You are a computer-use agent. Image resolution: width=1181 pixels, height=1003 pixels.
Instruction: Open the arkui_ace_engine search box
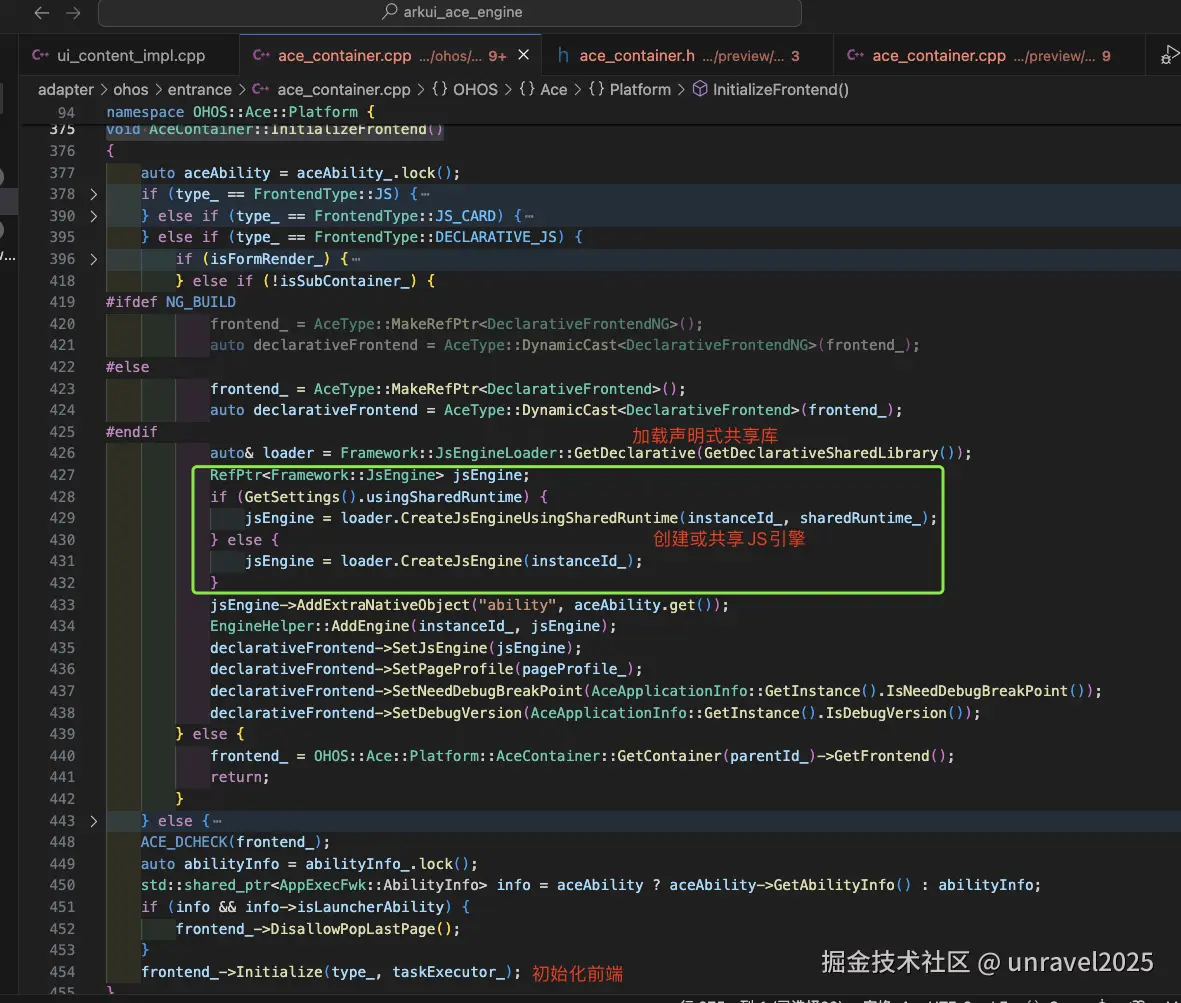click(x=450, y=12)
